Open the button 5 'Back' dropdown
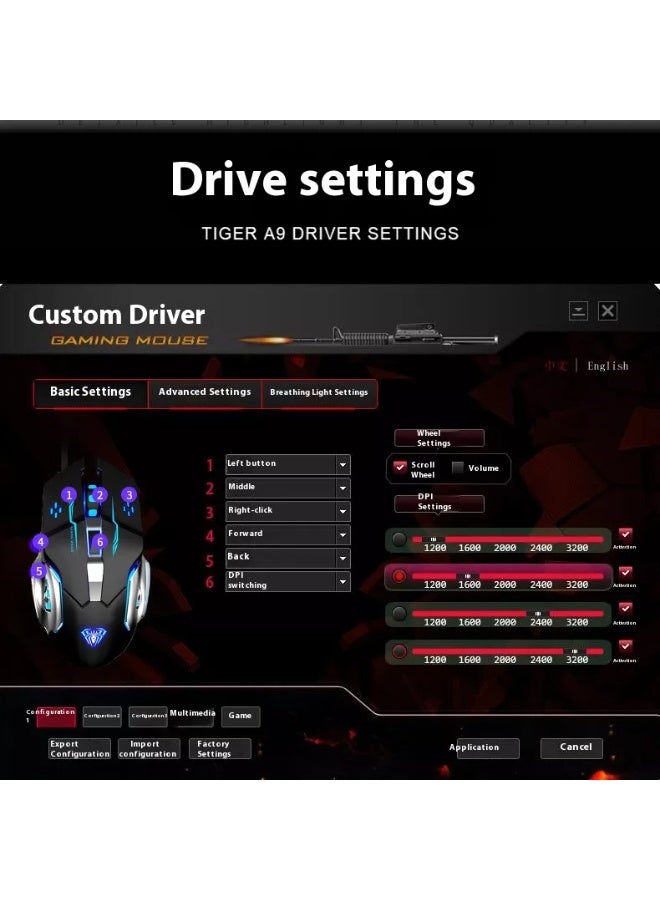Viewport: 660px width, 900px height. point(343,558)
